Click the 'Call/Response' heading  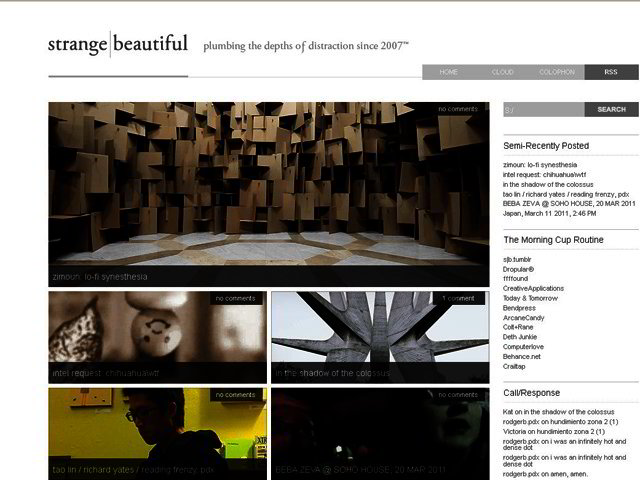tap(531, 393)
